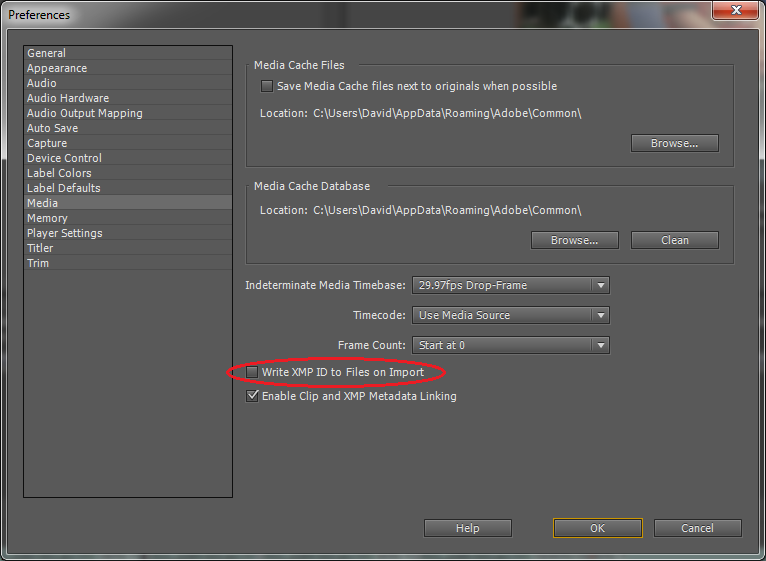The image size is (766, 561).
Task: Open Trim preferences
Action: click(x=128, y=263)
